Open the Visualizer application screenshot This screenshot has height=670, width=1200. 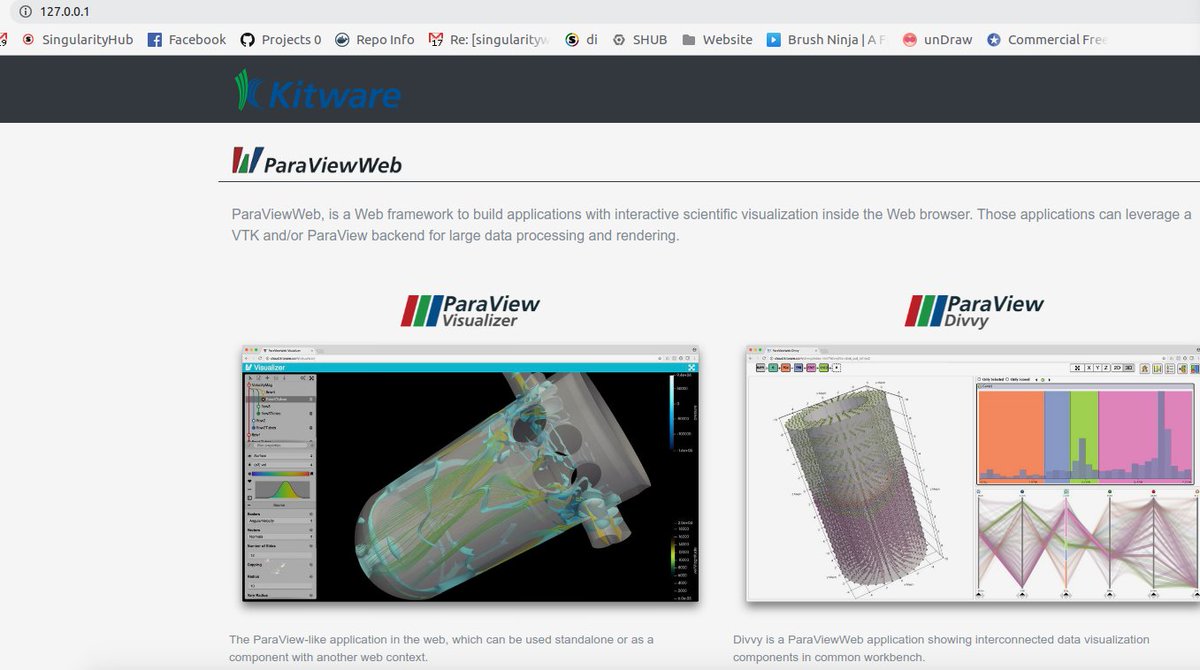pos(470,474)
